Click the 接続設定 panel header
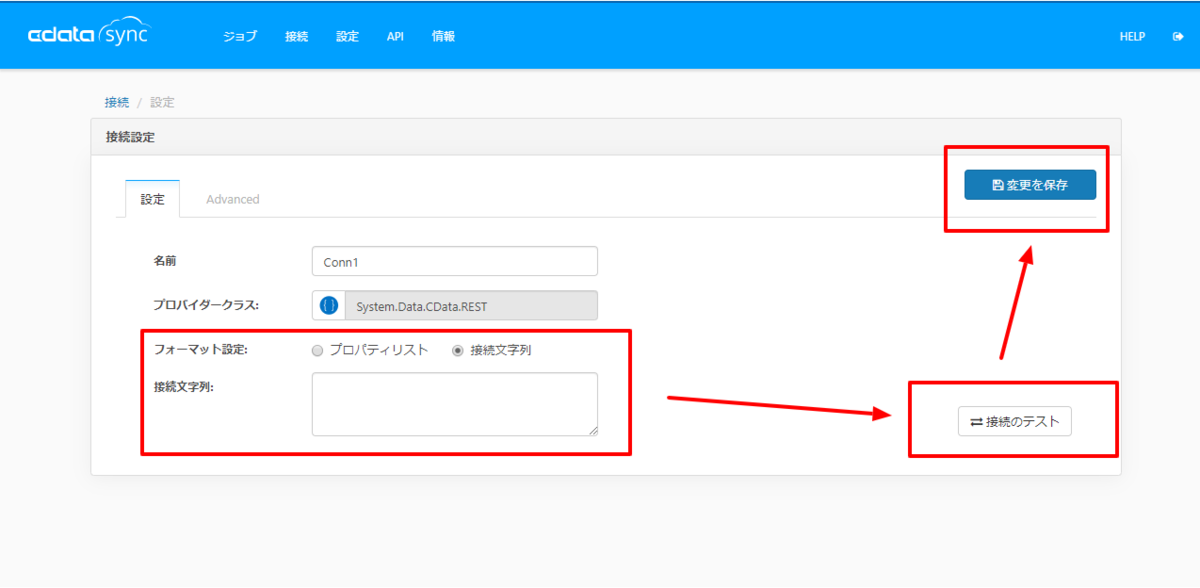Viewport: 1200px width, 588px height. pyautogui.click(x=606, y=137)
